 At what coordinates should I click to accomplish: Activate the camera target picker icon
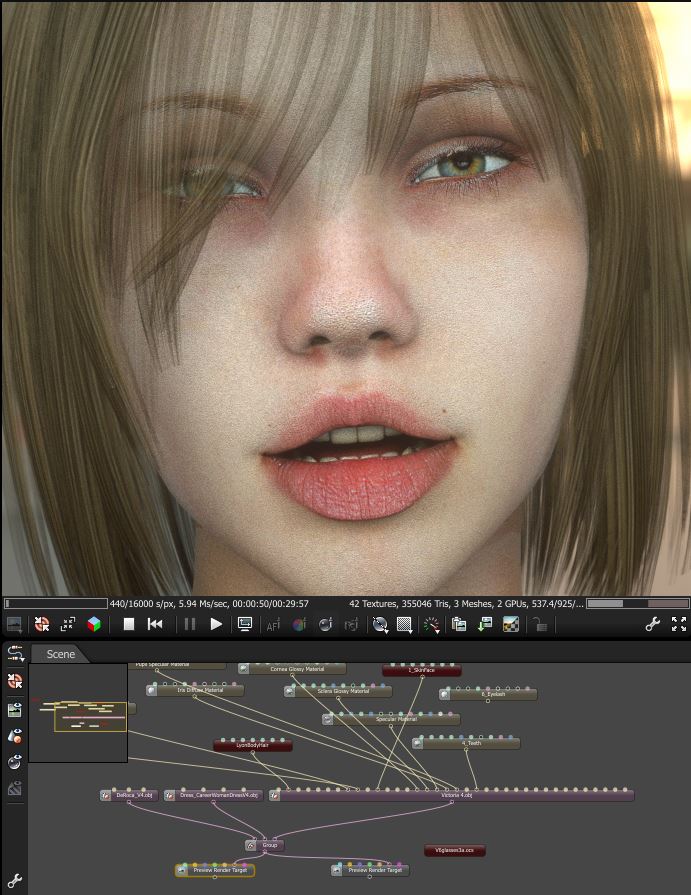point(351,624)
